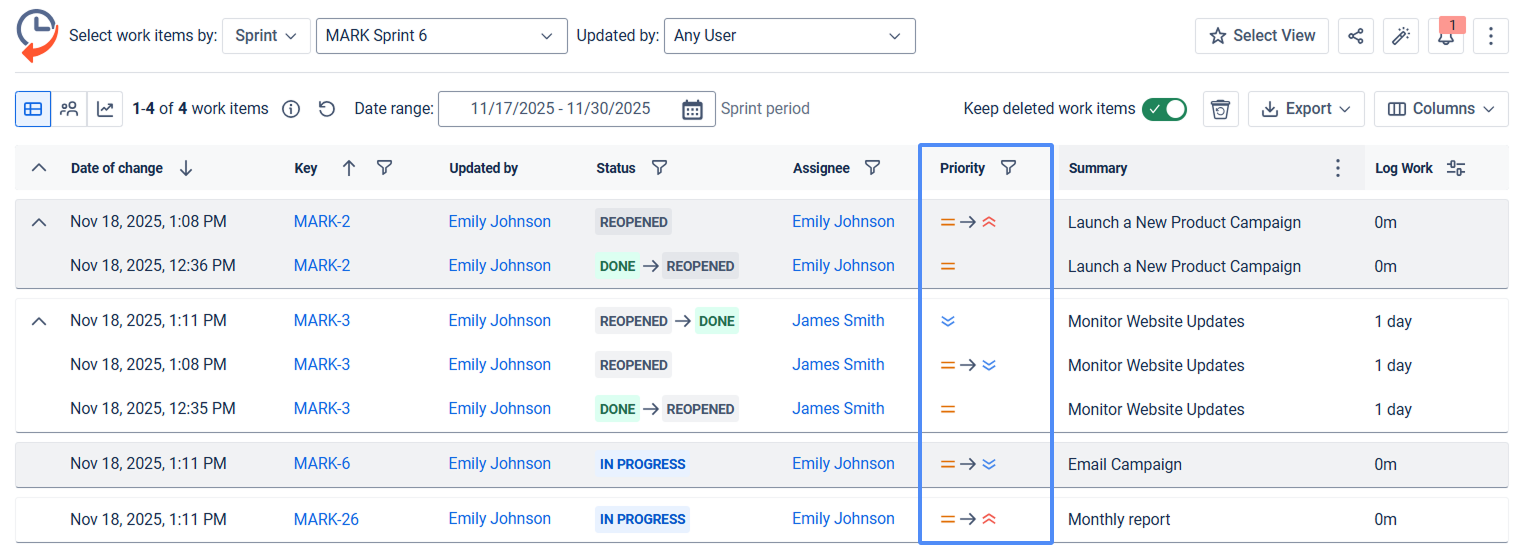The image size is (1523, 556).
Task: Open Key column filter icon
Action: (384, 168)
